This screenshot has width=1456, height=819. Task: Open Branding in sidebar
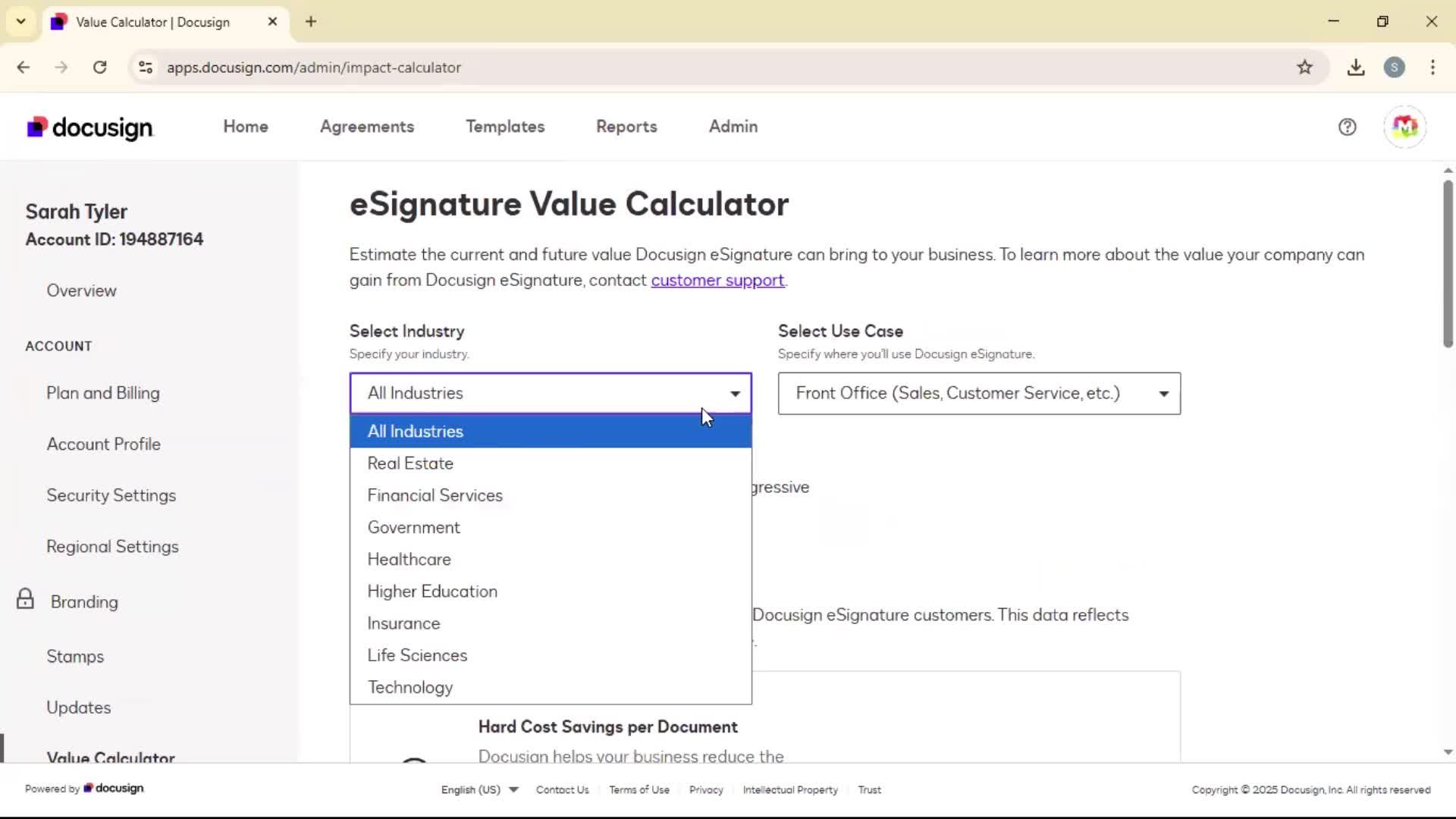coord(84,602)
